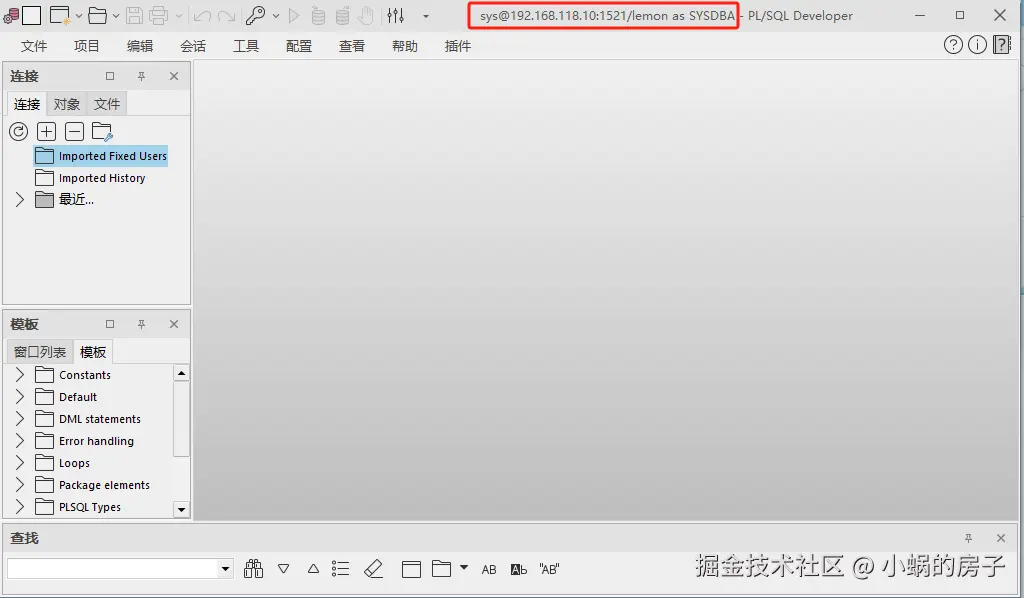The width and height of the screenshot is (1024, 598).
Task: Click the remove connection minus icon
Action: coord(74,132)
